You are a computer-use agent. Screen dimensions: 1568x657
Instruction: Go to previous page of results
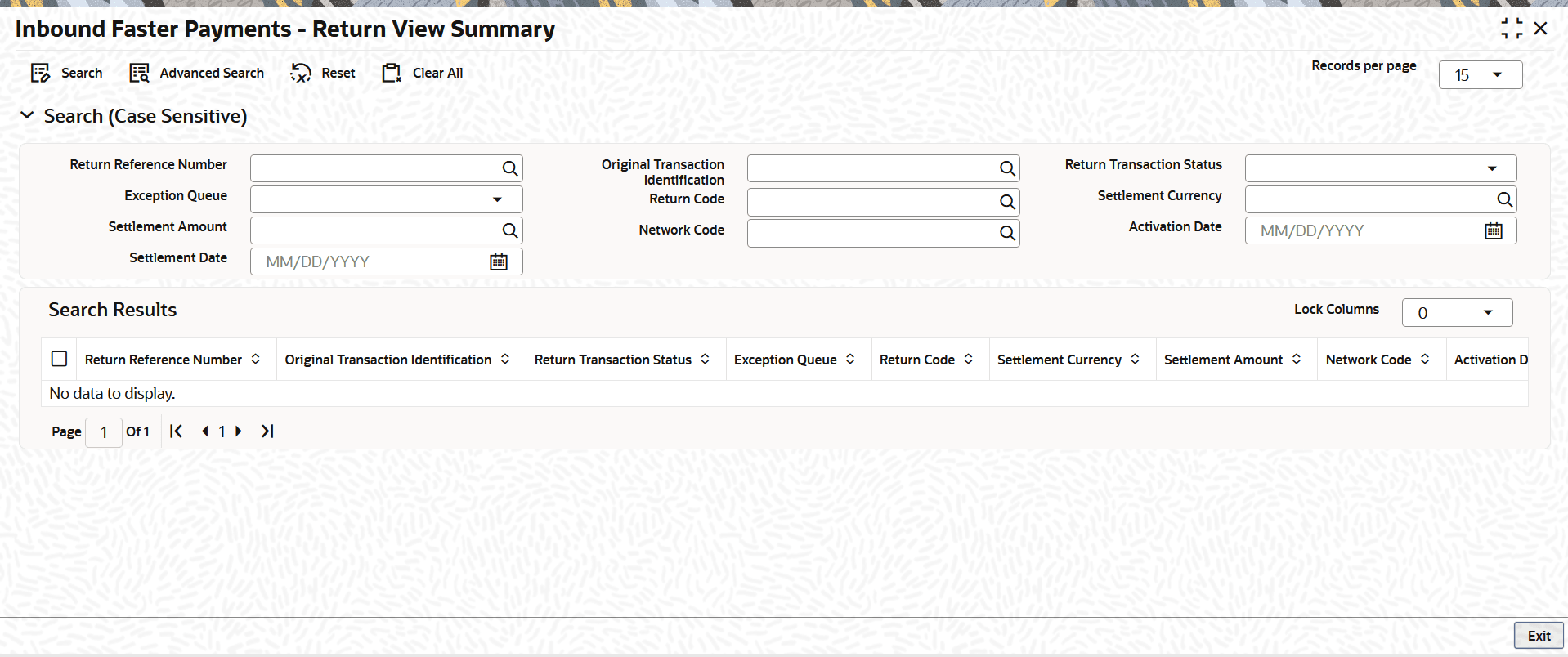pyautogui.click(x=204, y=431)
